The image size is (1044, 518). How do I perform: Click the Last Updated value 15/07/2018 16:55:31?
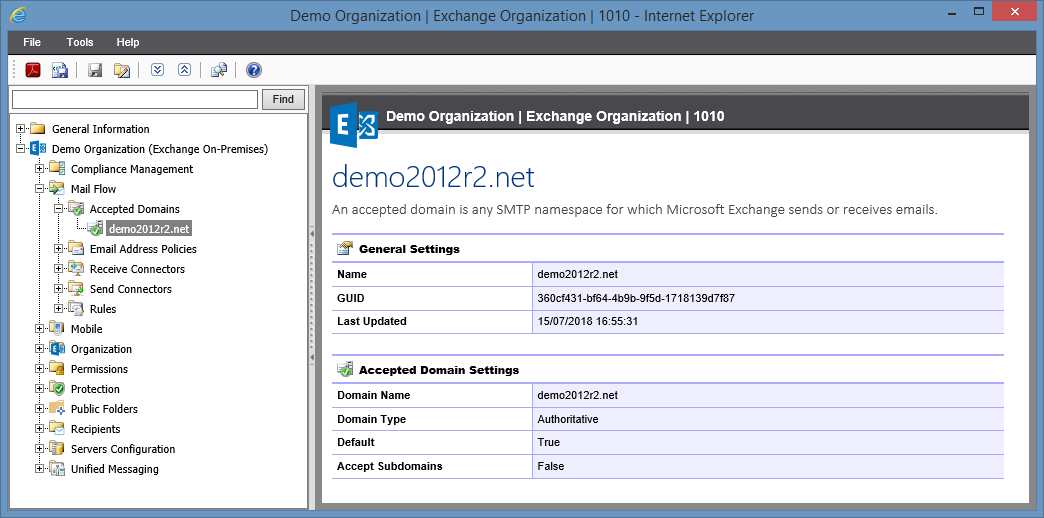tap(588, 321)
